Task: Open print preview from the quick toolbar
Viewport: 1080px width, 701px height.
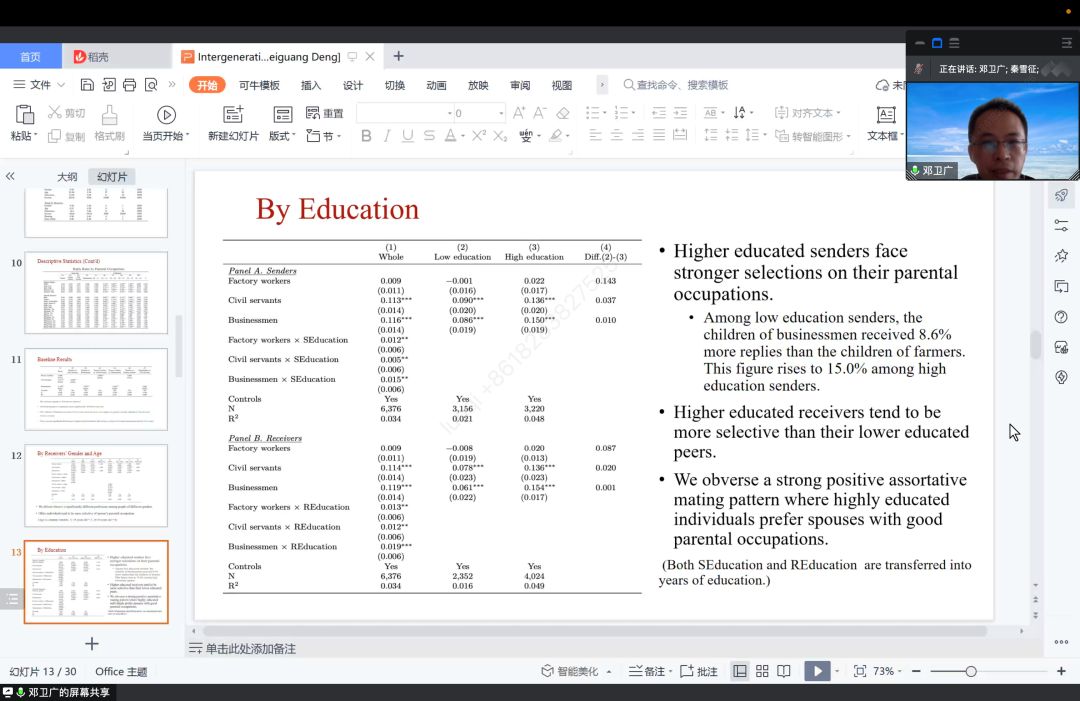Action: pos(151,85)
